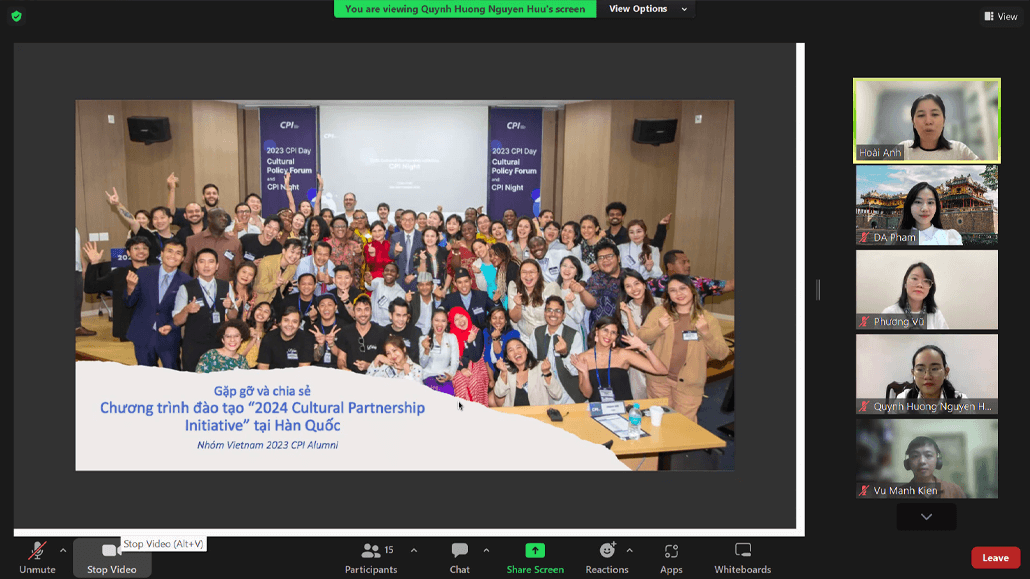Select Hoài Anh's video thumbnail

(926, 120)
